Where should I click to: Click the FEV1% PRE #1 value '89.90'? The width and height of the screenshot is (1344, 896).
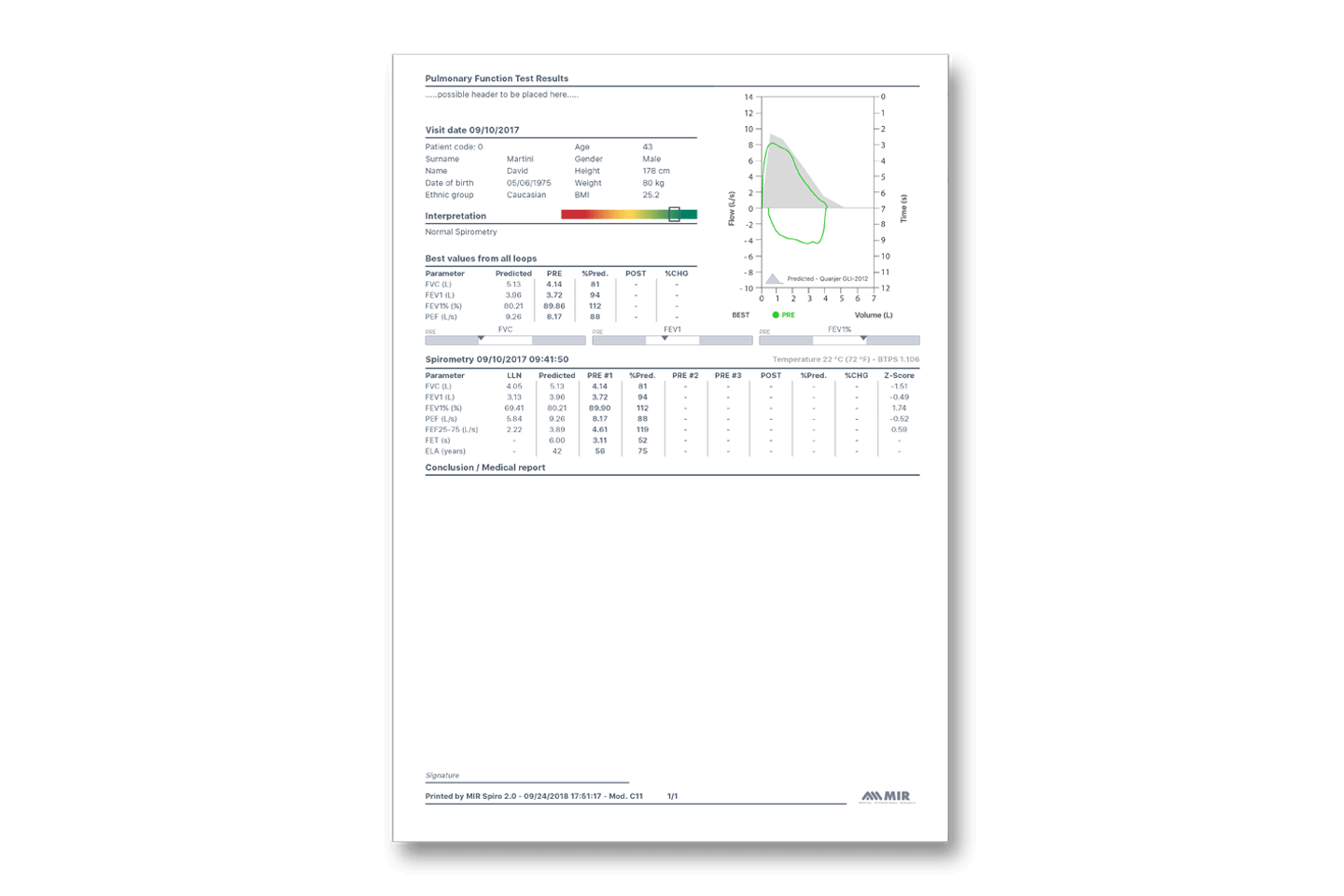[x=600, y=408]
